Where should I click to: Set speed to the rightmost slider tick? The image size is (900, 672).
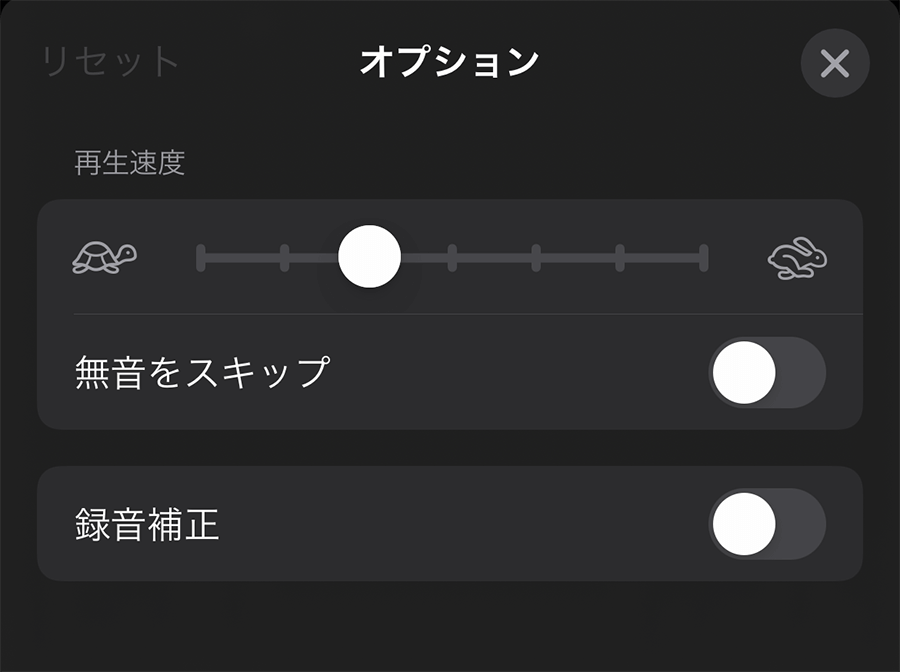tap(704, 257)
